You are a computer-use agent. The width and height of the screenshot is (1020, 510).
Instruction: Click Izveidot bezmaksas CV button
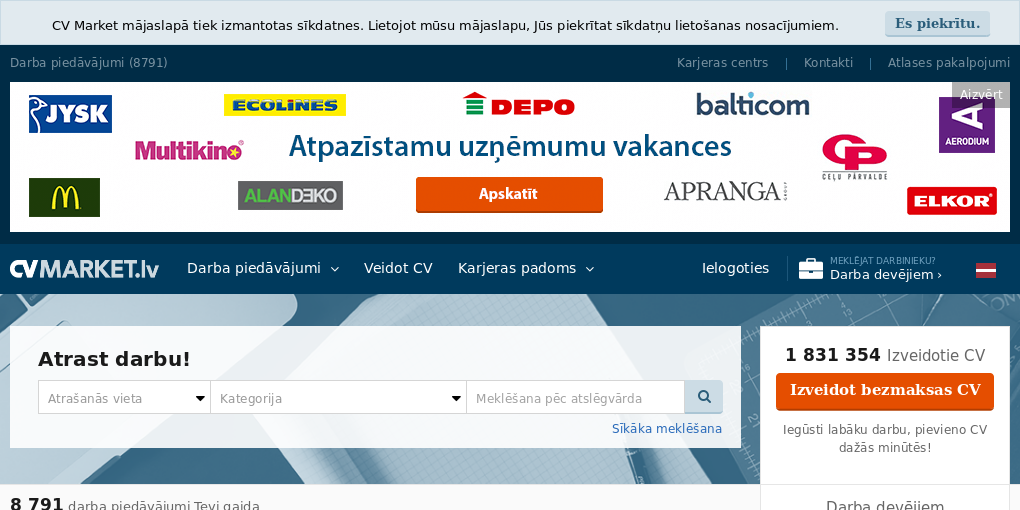click(885, 391)
